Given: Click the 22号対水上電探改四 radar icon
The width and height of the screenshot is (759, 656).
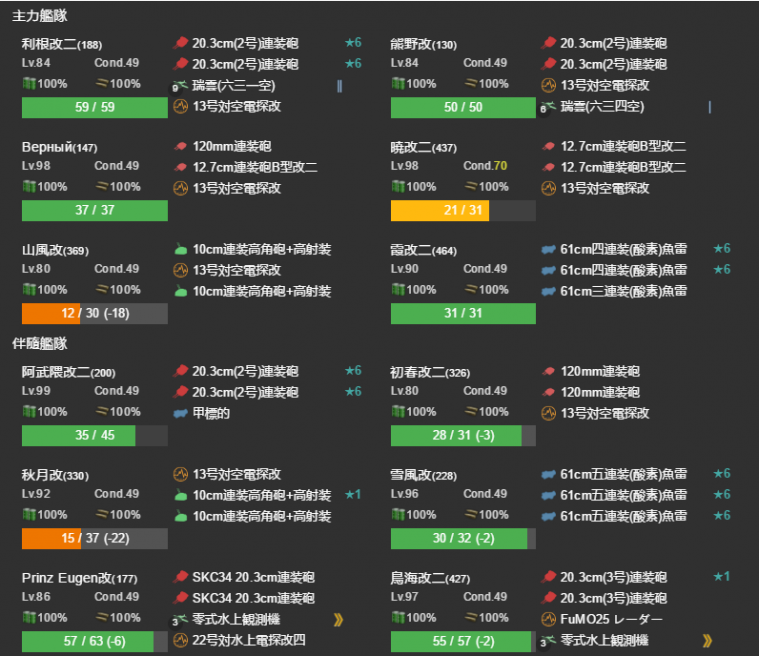Looking at the screenshot, I should (x=181, y=640).
